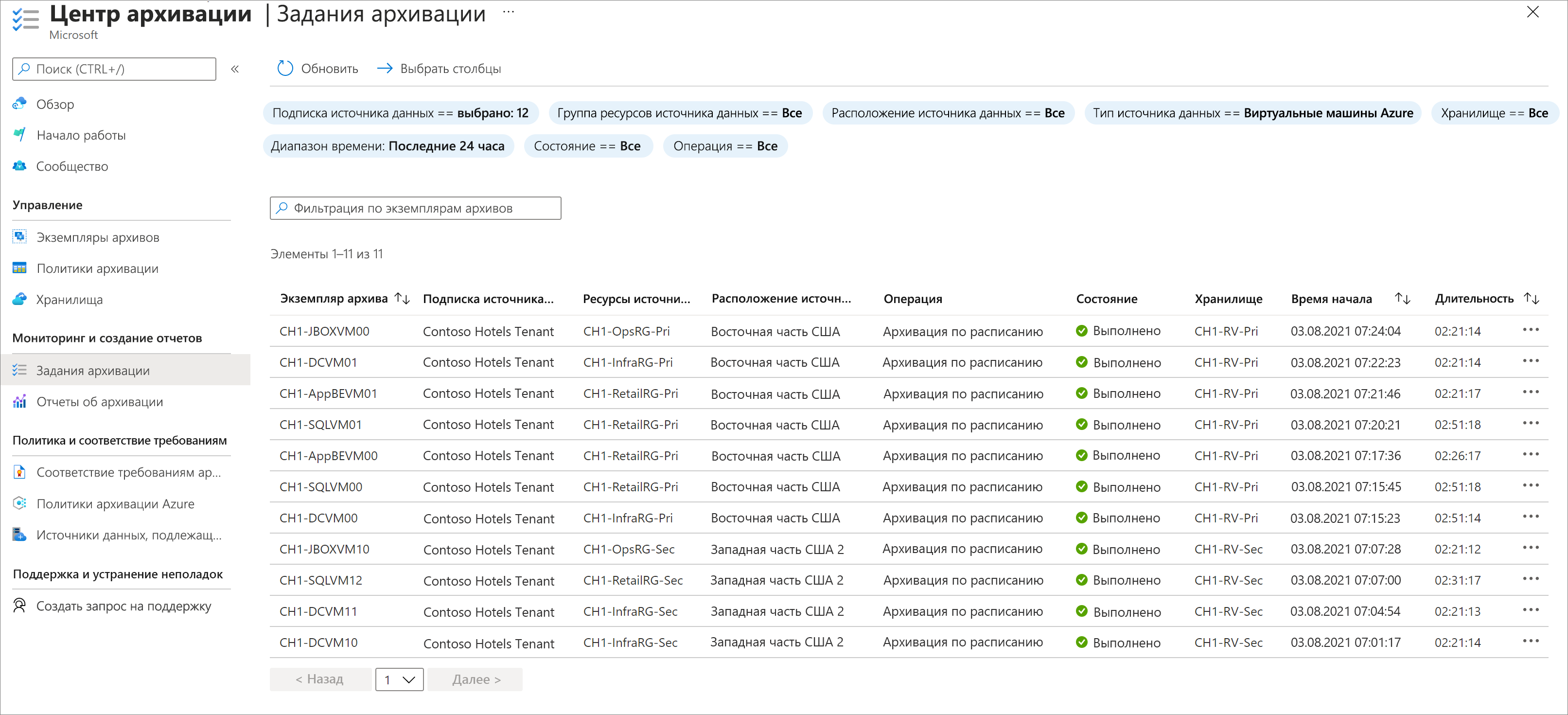This screenshot has height=715, width=1568.
Task: Click the sidebar search field
Action: tap(114, 69)
